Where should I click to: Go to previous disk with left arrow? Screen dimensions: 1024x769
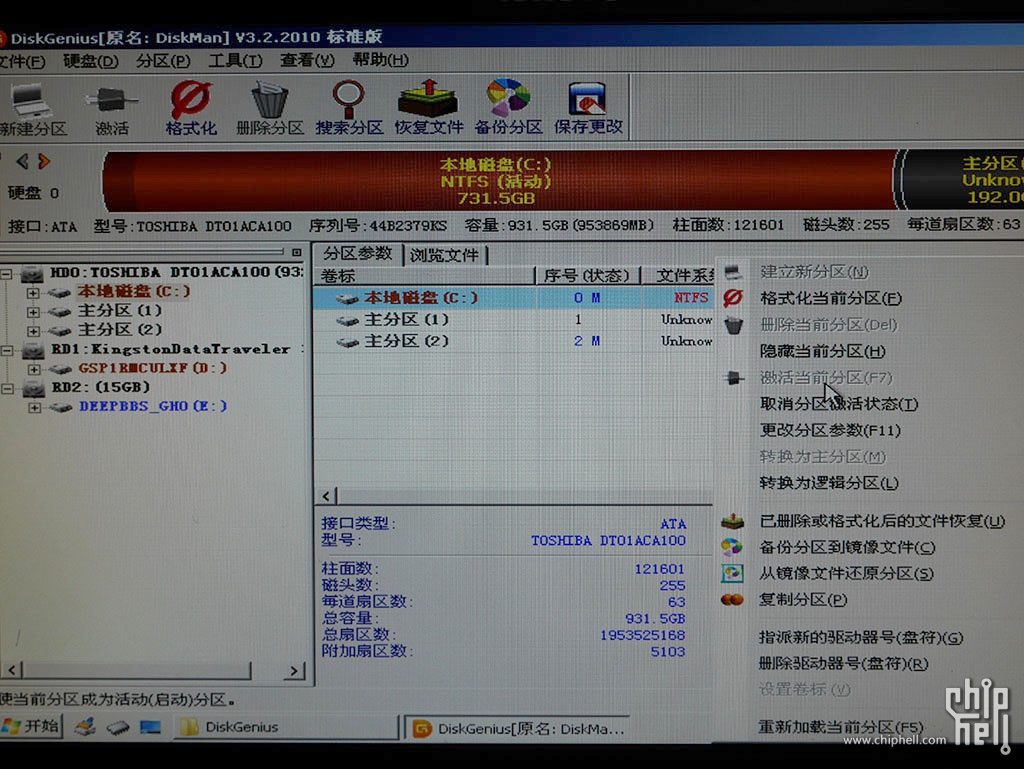(22, 161)
